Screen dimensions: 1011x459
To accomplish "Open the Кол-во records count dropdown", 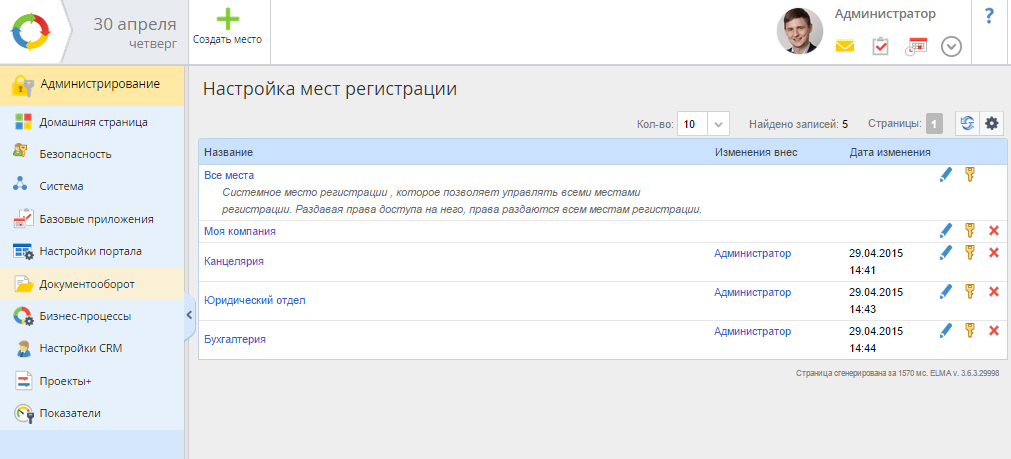I will tap(719, 124).
